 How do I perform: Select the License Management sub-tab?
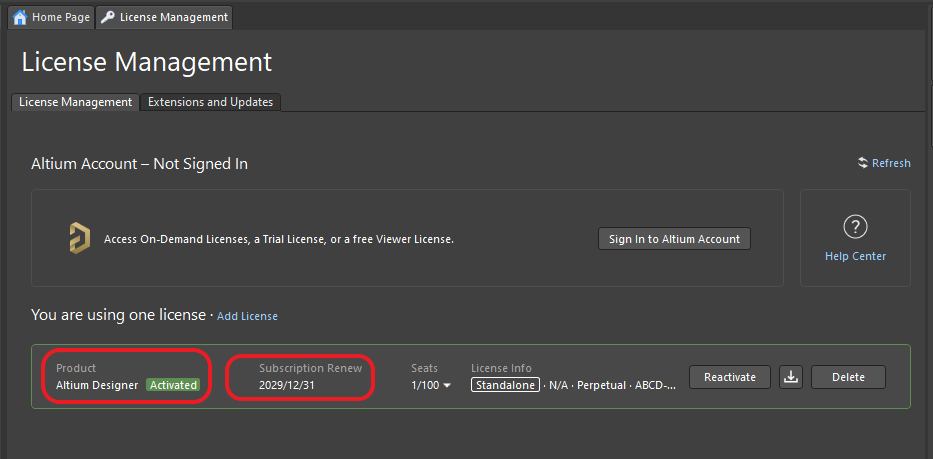click(76, 102)
